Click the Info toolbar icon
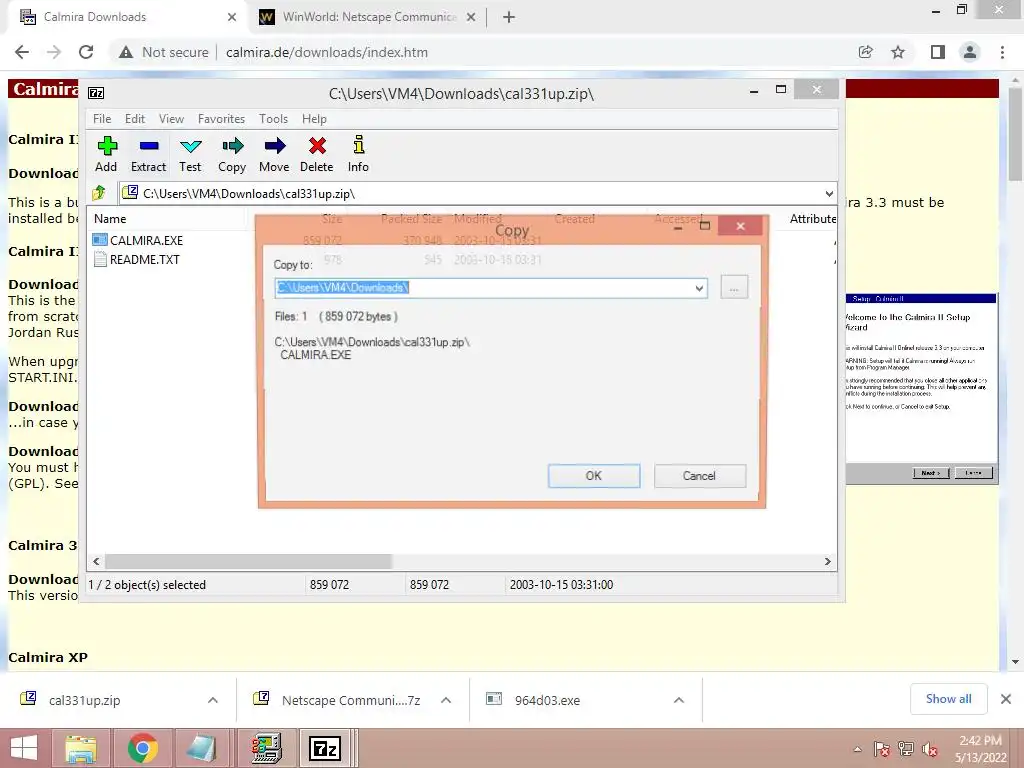The width and height of the screenshot is (1024, 768). point(358,154)
